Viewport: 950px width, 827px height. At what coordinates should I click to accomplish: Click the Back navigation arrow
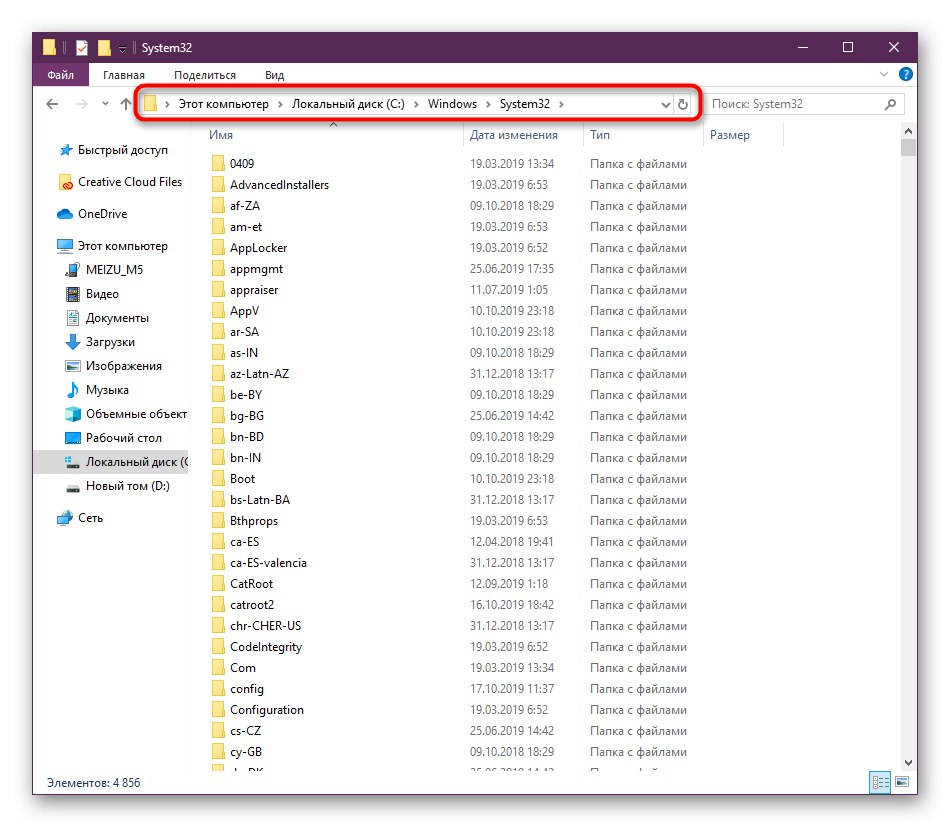pyautogui.click(x=52, y=104)
